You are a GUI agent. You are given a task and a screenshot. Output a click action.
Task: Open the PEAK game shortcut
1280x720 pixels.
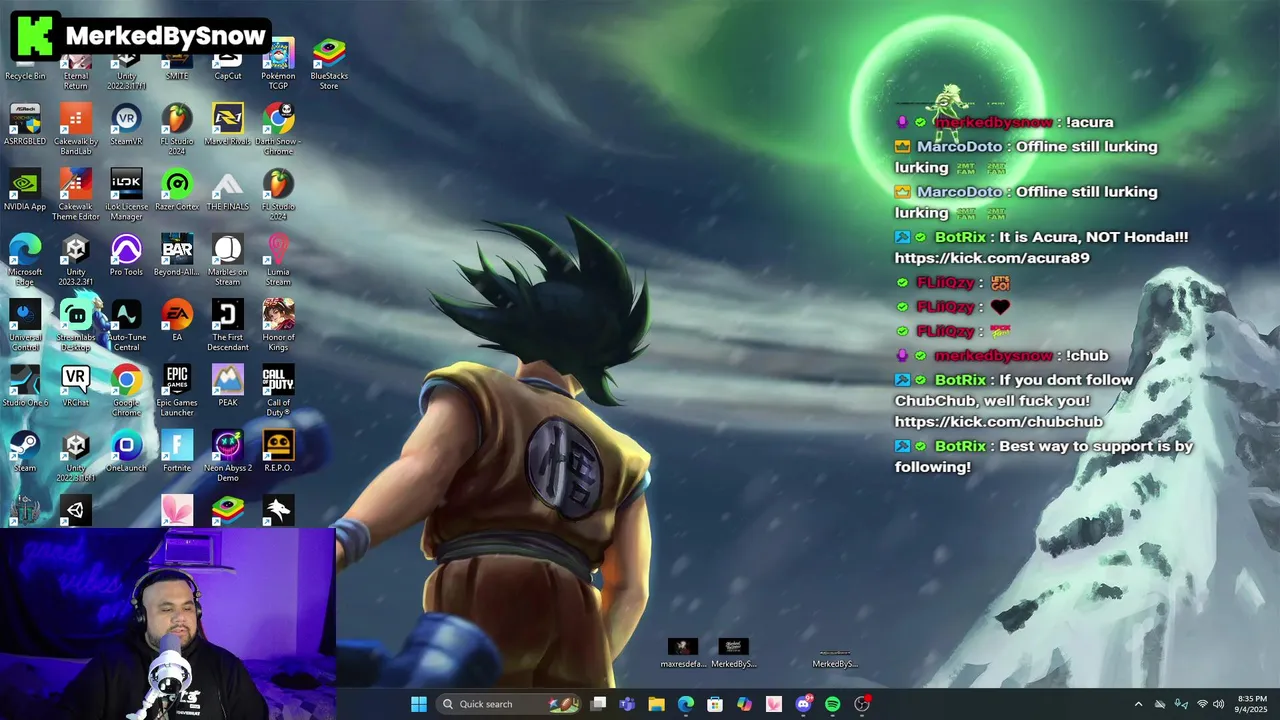point(228,386)
